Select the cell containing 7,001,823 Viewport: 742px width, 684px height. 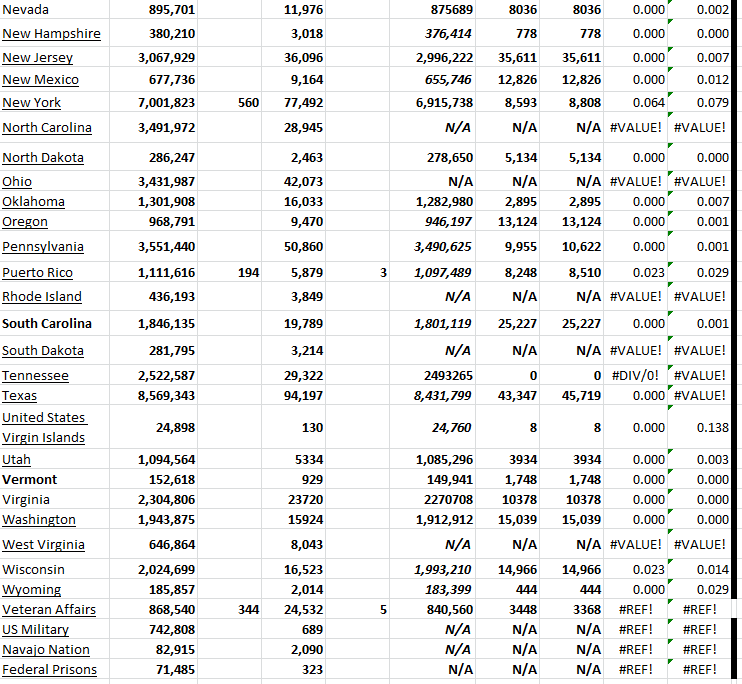[x=166, y=103]
